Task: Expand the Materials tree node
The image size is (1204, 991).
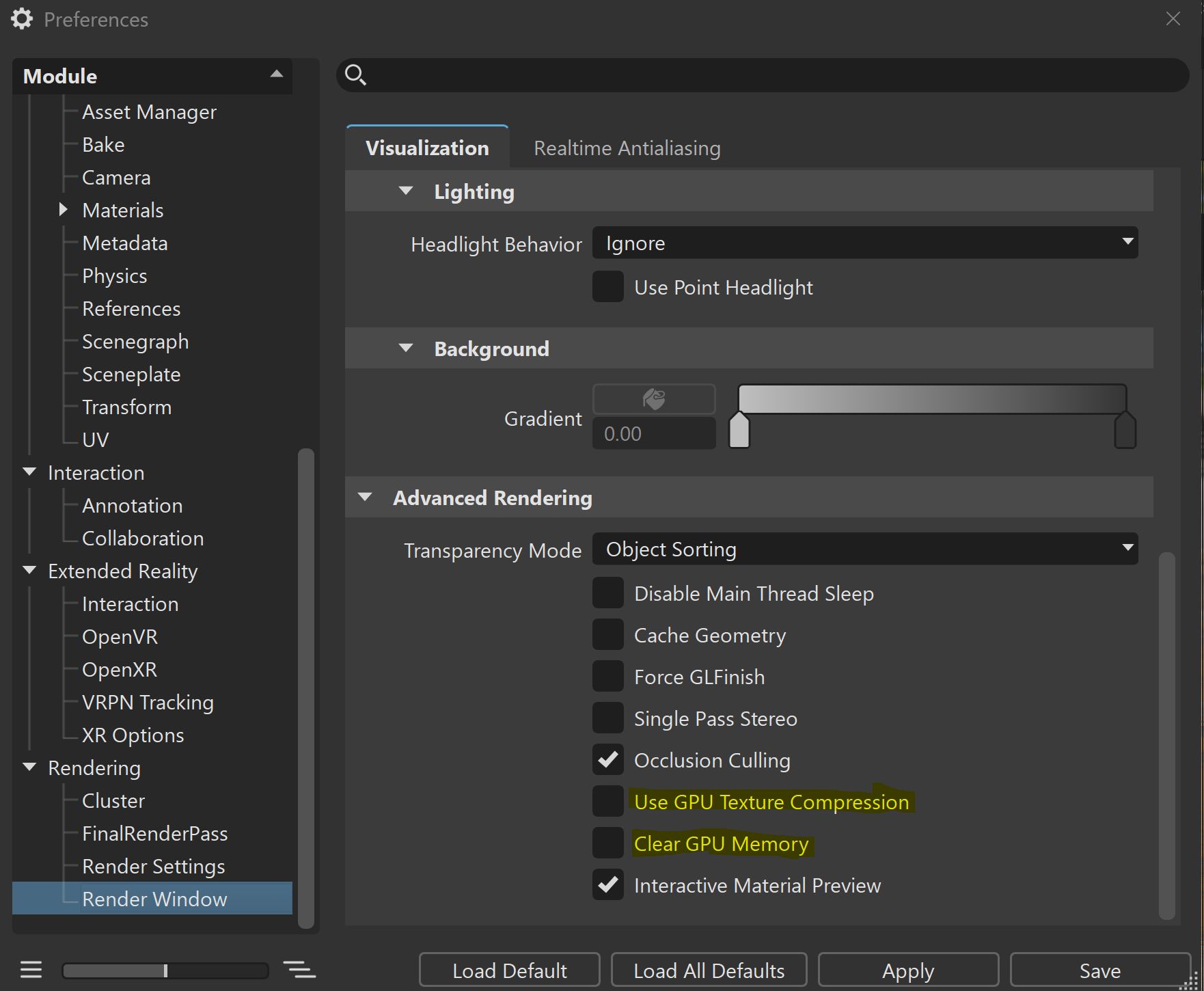Action: [63, 210]
